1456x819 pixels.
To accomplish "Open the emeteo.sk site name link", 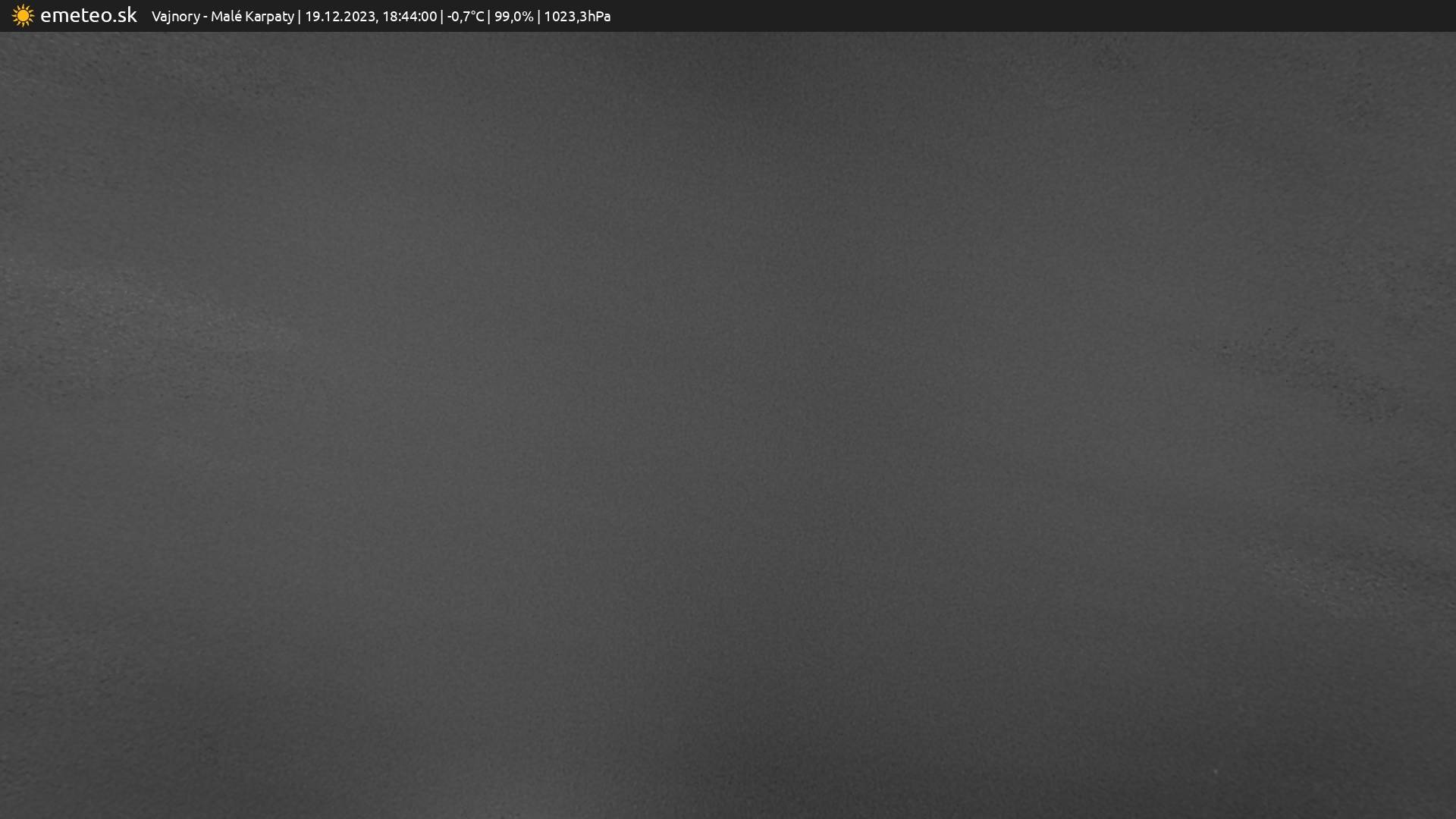I will [x=88, y=16].
